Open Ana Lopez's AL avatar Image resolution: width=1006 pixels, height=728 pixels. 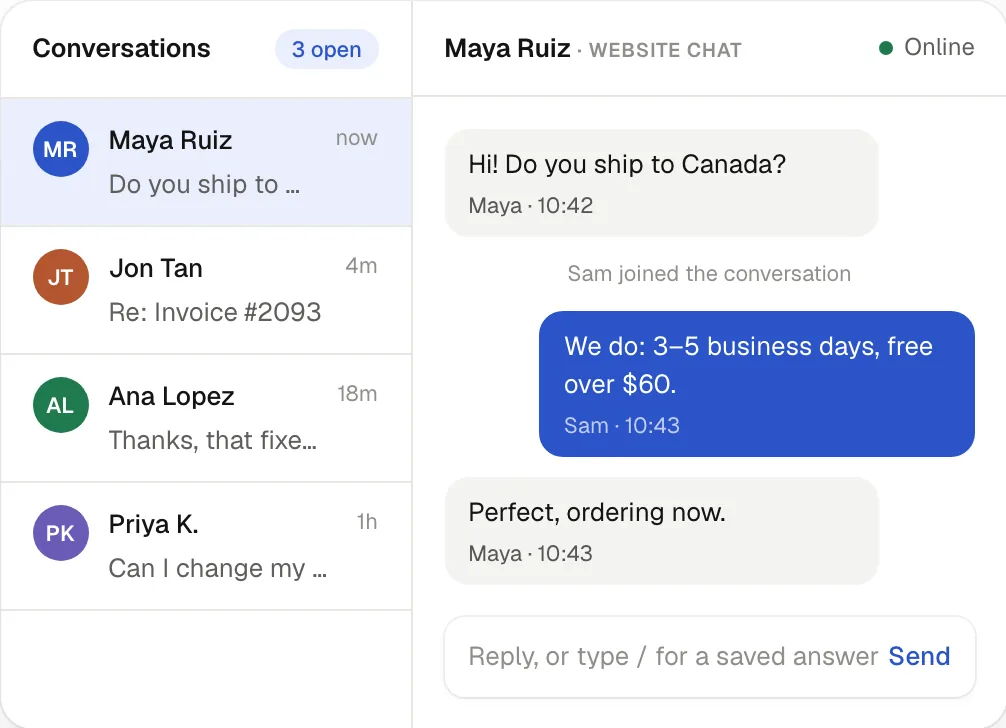coord(61,405)
